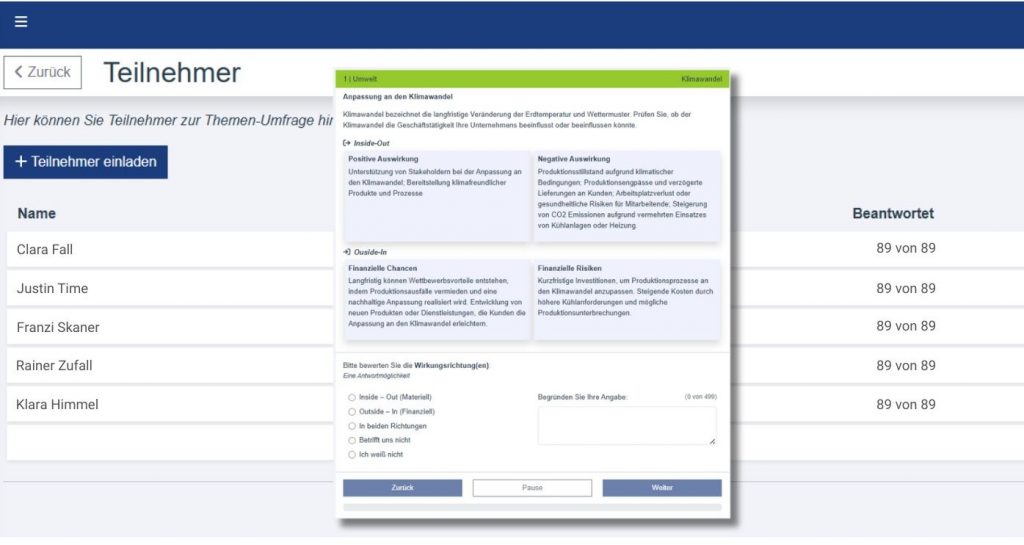
Task: Focus the 'Begründen Sie Ihre Angabe' text field
Action: [626, 425]
